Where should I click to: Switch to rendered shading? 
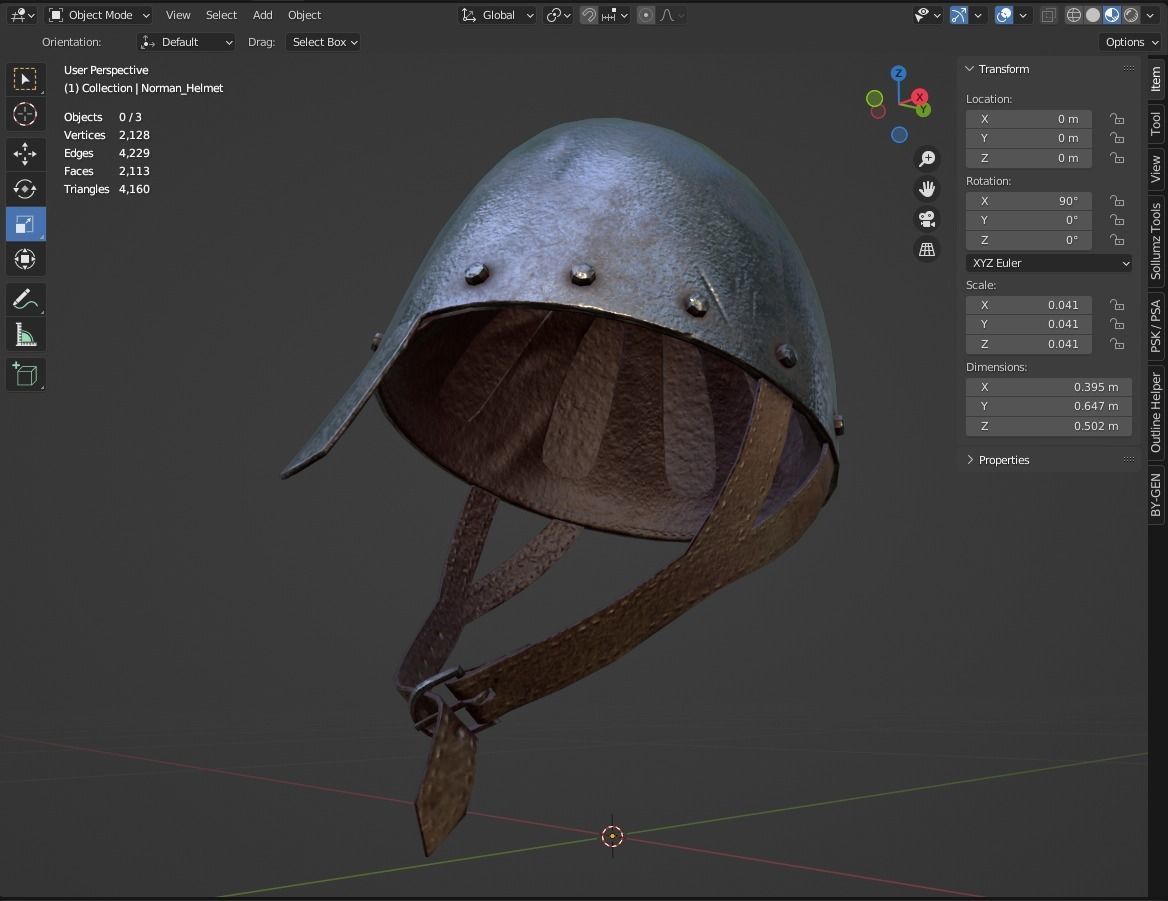pos(1132,15)
